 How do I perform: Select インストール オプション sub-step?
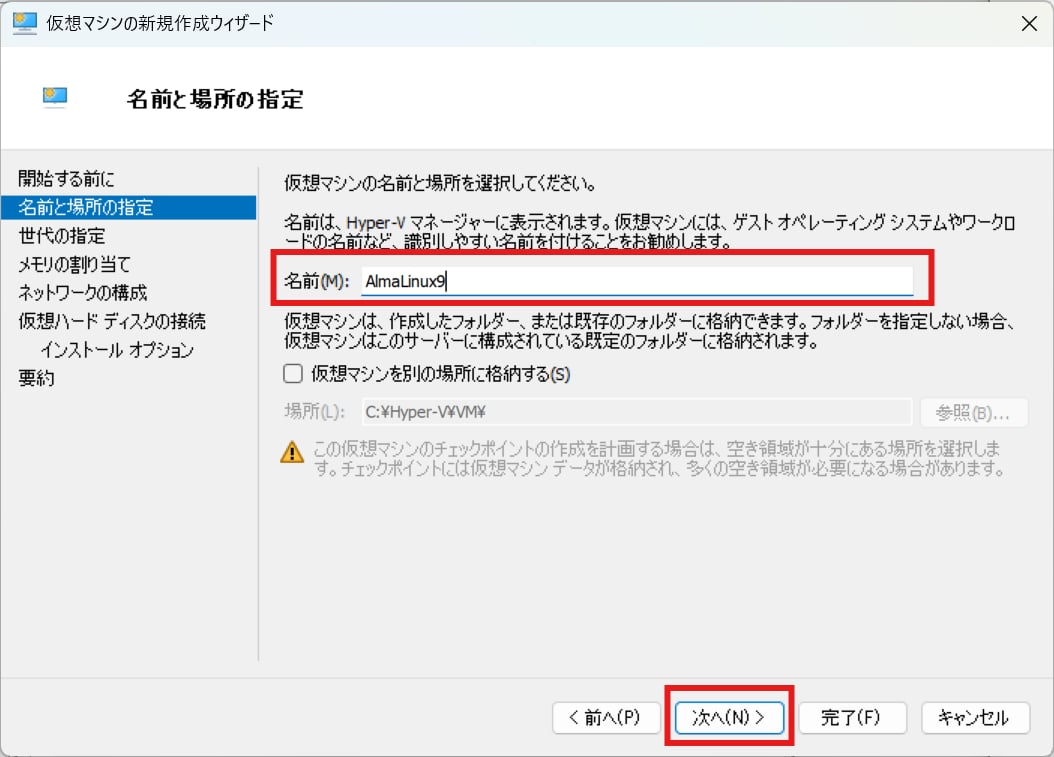[116, 350]
